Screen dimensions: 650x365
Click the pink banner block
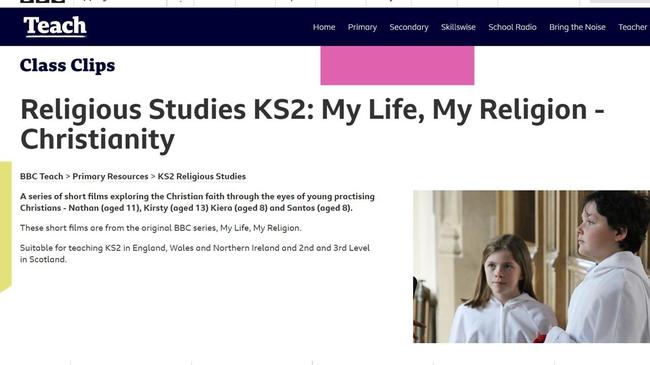397,66
